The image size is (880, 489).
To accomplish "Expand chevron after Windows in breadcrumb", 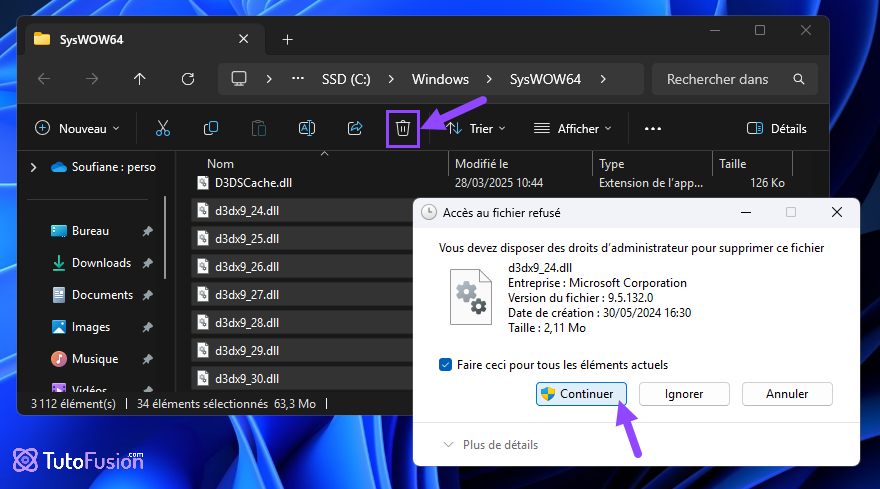I will 489,79.
